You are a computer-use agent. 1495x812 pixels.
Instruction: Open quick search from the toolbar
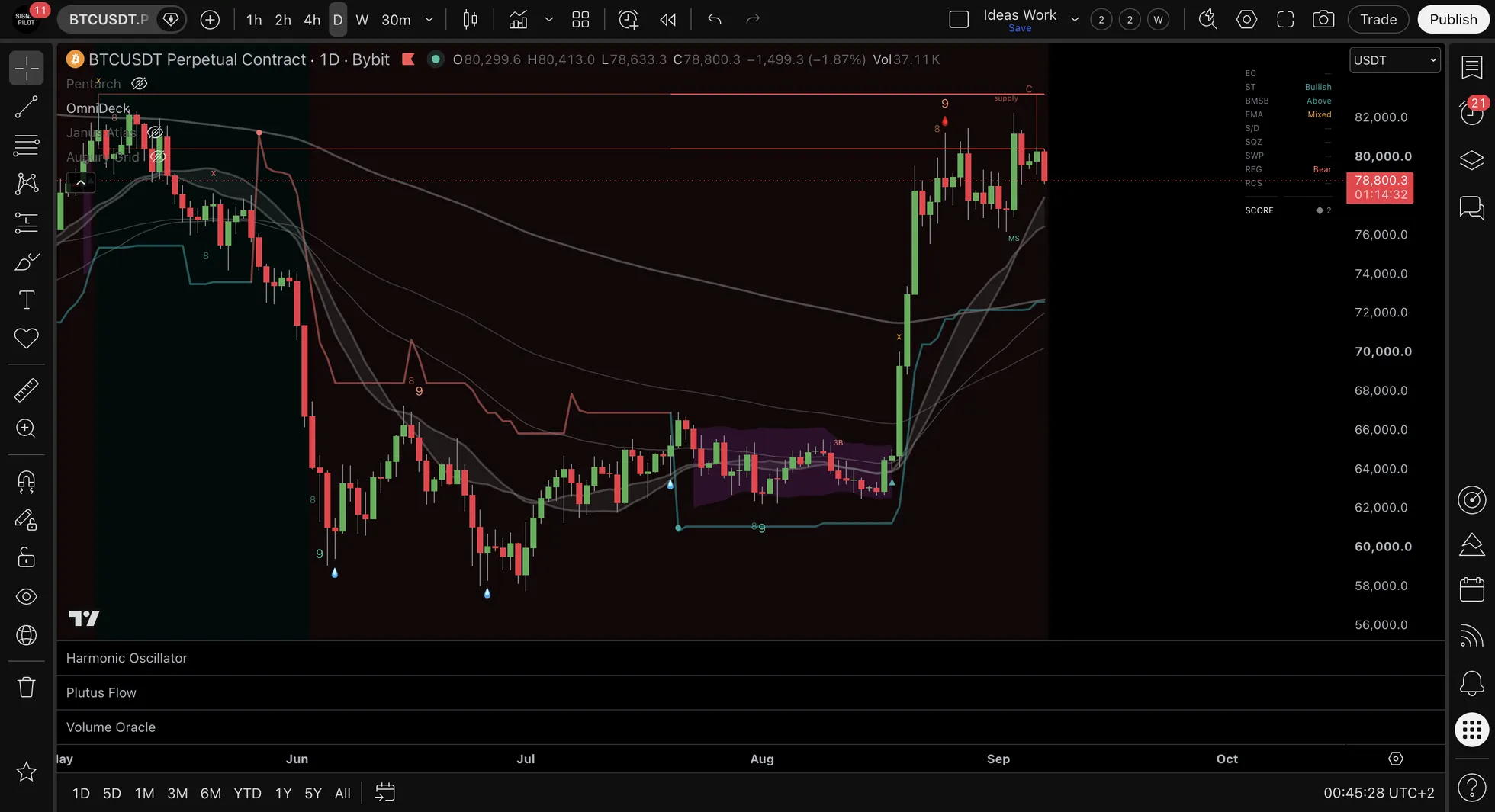1207,20
